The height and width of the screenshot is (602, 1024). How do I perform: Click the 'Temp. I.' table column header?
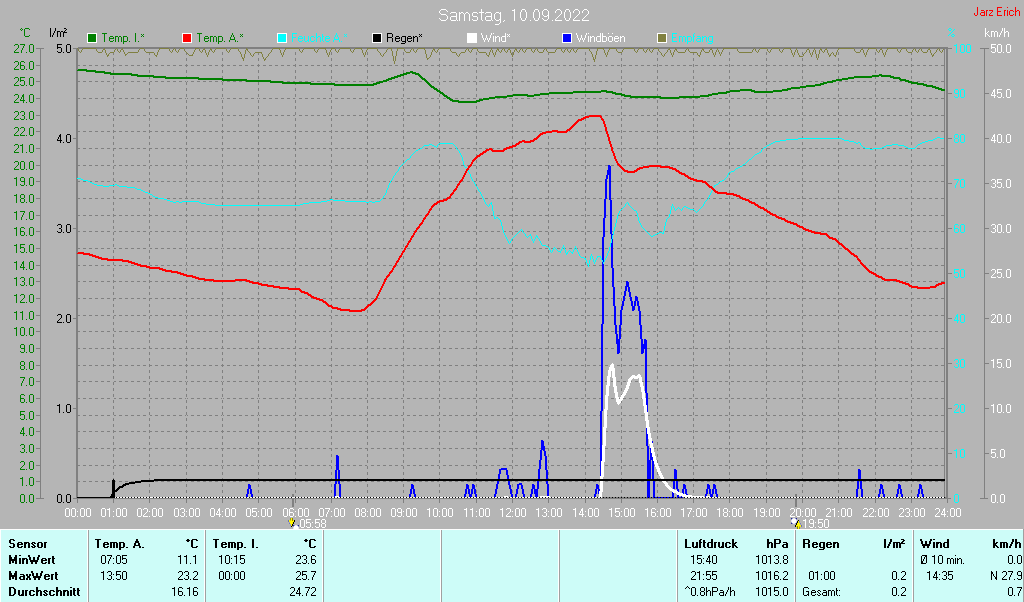tap(235, 544)
